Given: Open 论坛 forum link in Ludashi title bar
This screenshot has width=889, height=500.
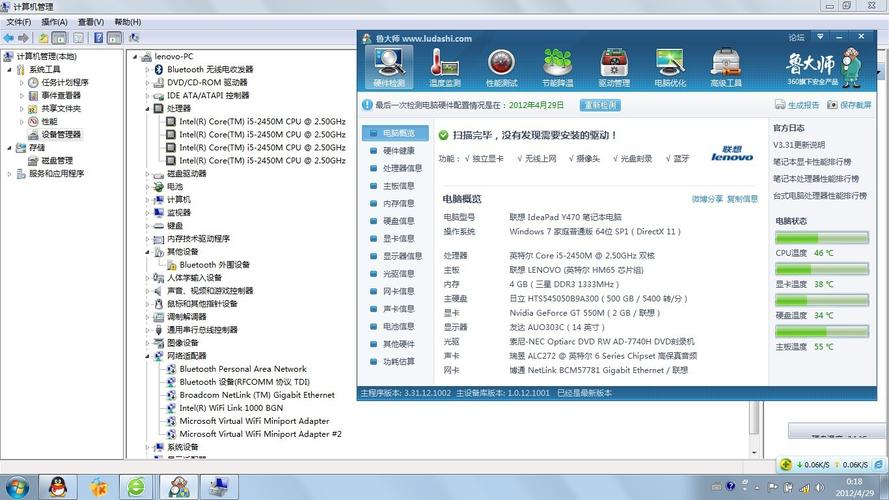Looking at the screenshot, I should [x=797, y=37].
